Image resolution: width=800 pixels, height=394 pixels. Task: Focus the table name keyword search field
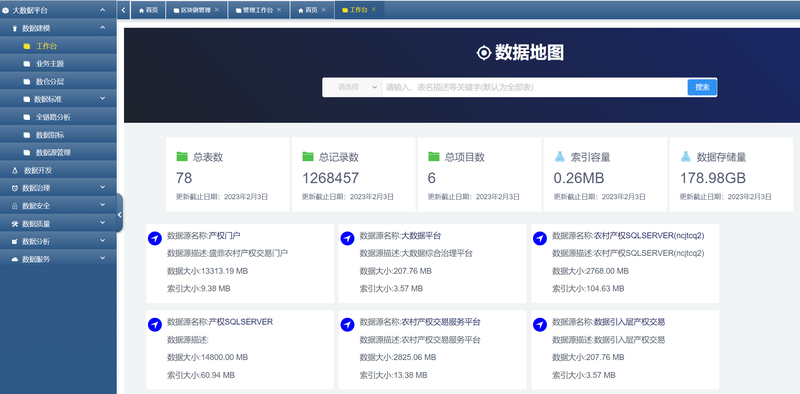535,87
